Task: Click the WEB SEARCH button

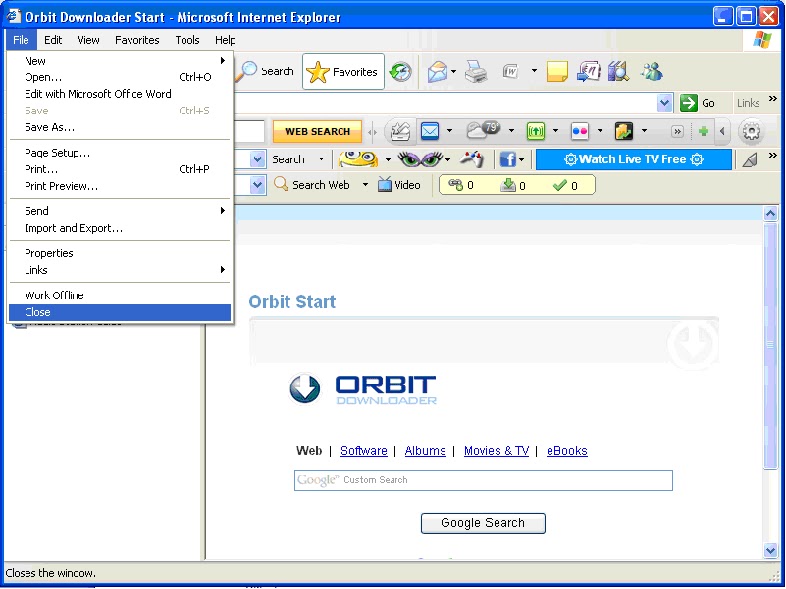Action: (317, 131)
